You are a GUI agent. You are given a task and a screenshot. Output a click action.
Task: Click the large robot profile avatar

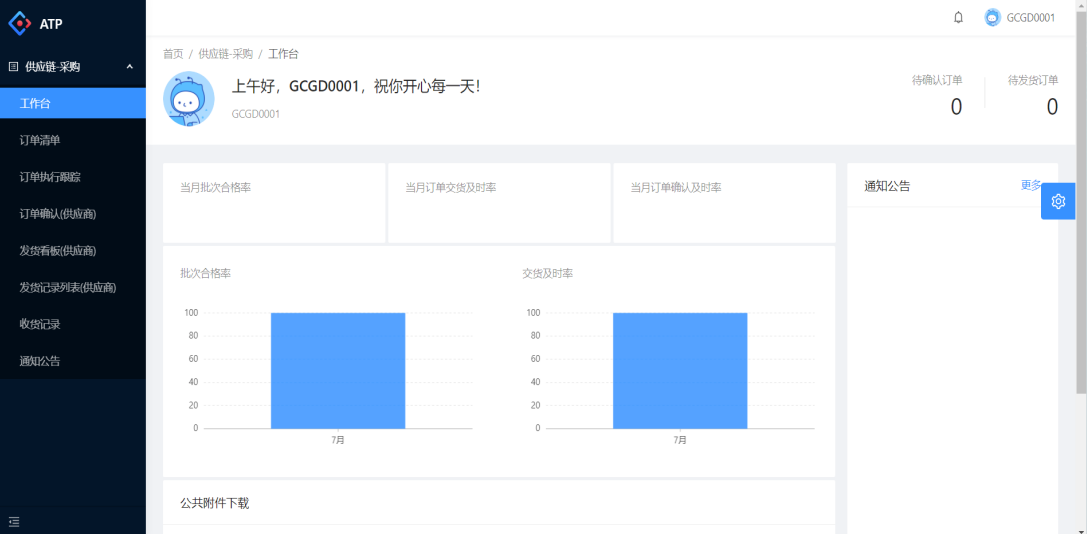[188, 98]
